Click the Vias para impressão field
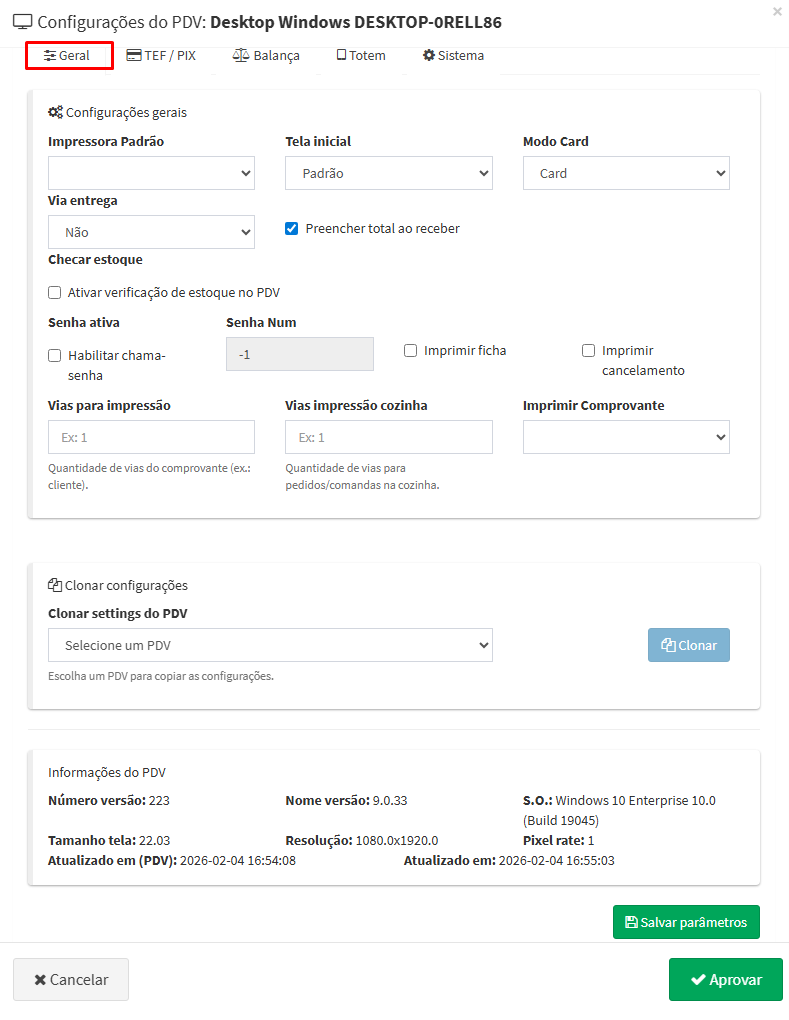789x1020 pixels. point(151,437)
